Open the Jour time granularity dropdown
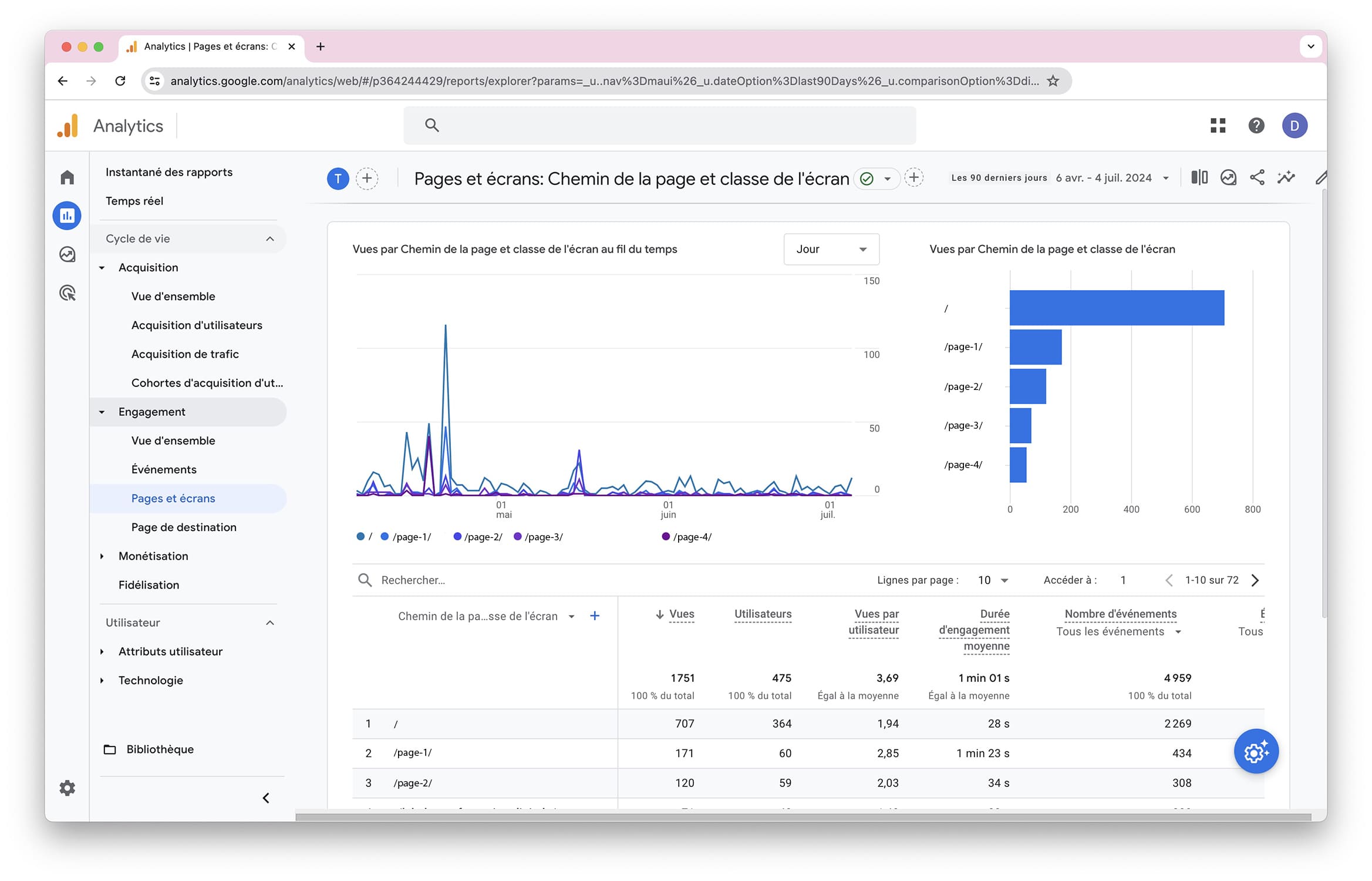The width and height of the screenshot is (1372, 881). click(x=831, y=249)
